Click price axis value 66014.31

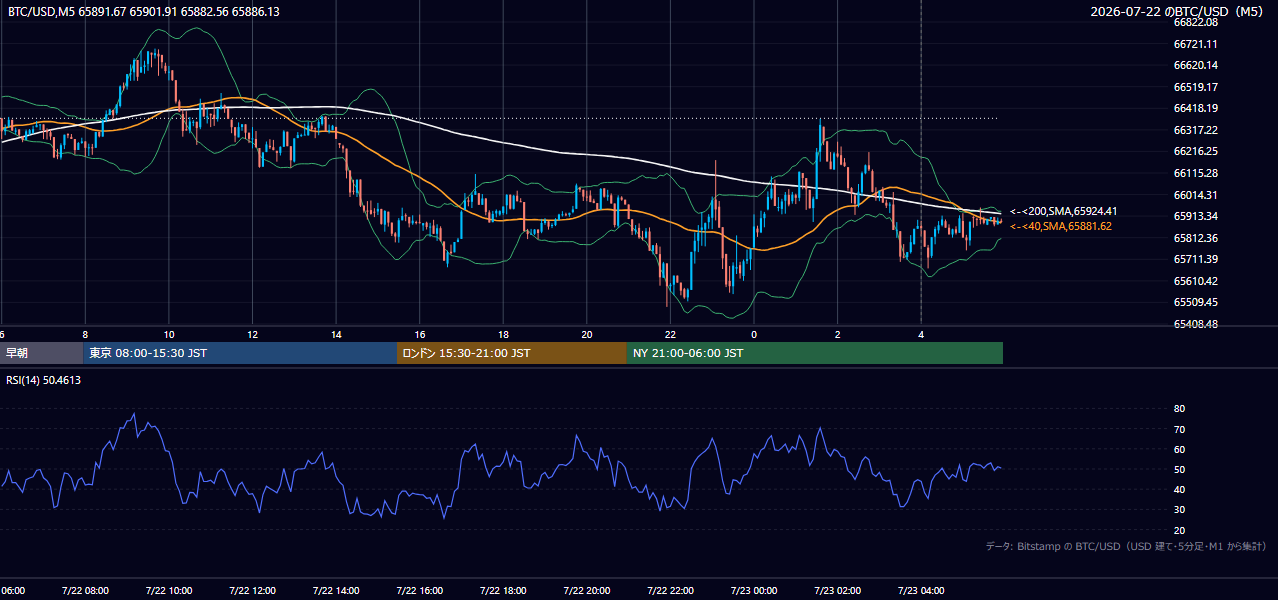tap(1195, 195)
